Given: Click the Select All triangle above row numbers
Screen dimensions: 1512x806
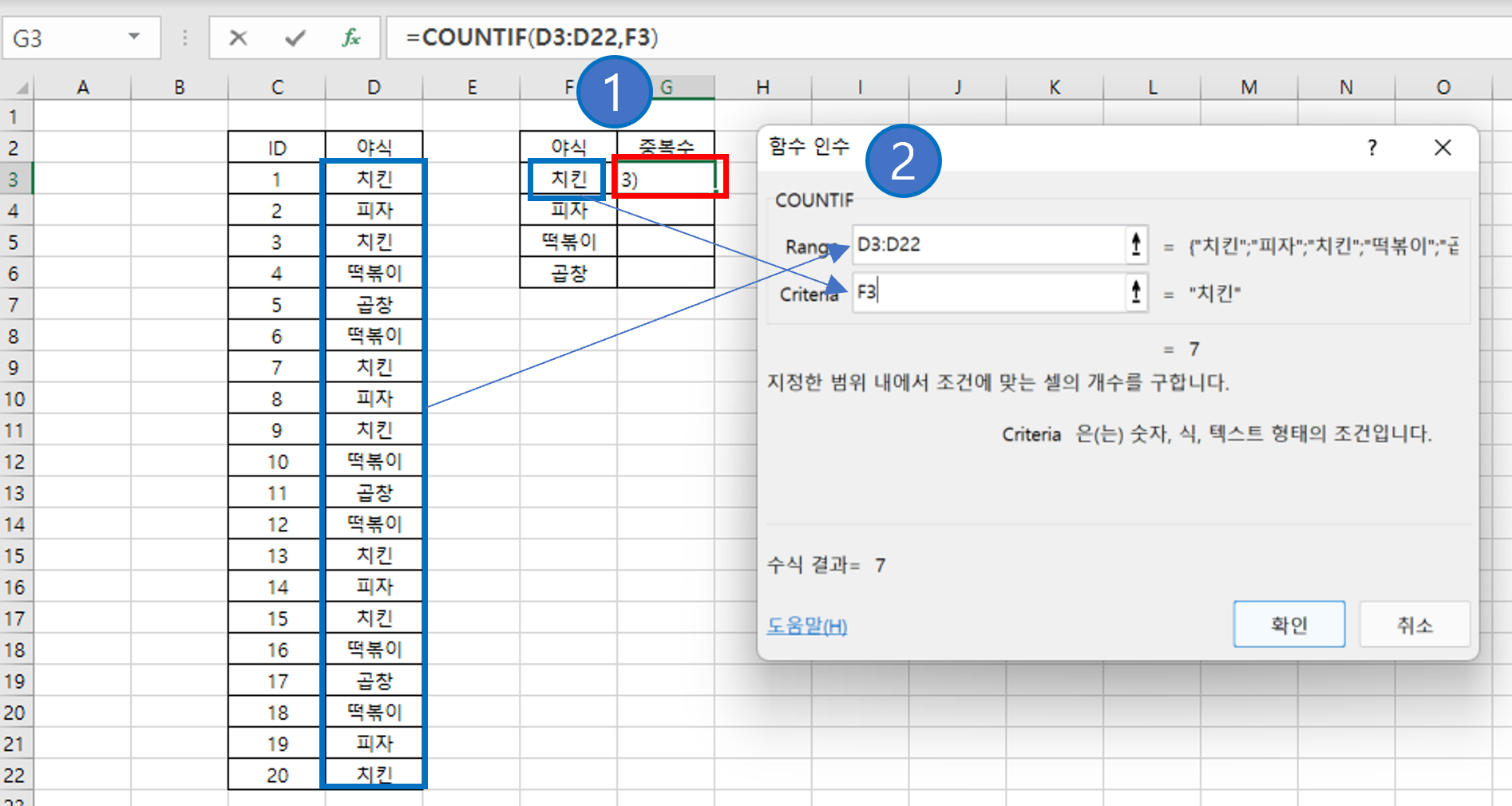Looking at the screenshot, I should (22, 86).
